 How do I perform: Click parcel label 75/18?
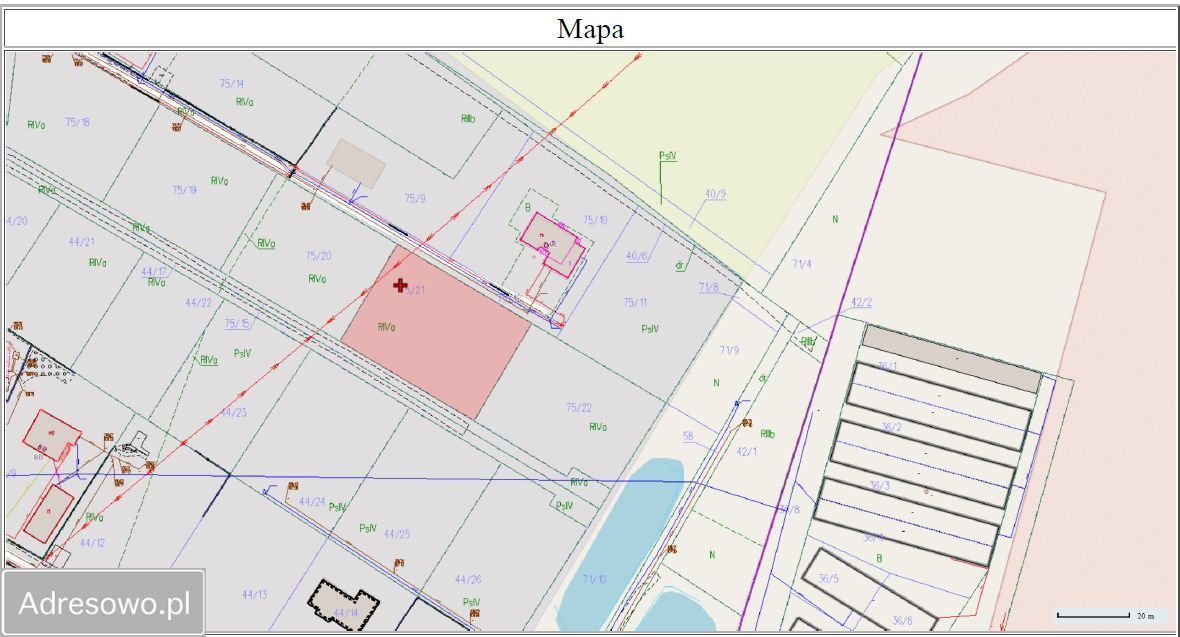click(x=78, y=122)
